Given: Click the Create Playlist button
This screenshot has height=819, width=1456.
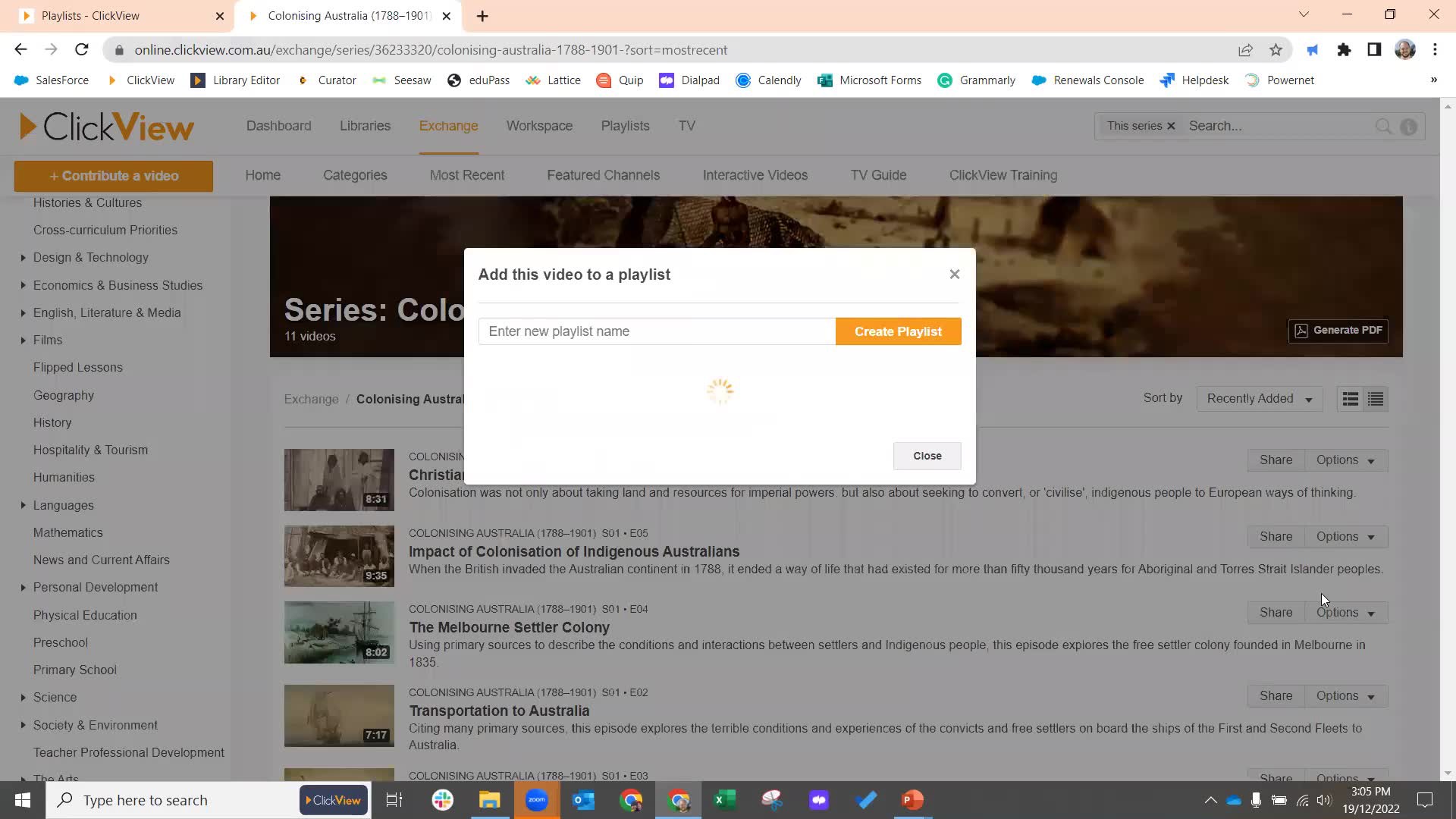Looking at the screenshot, I should point(898,331).
